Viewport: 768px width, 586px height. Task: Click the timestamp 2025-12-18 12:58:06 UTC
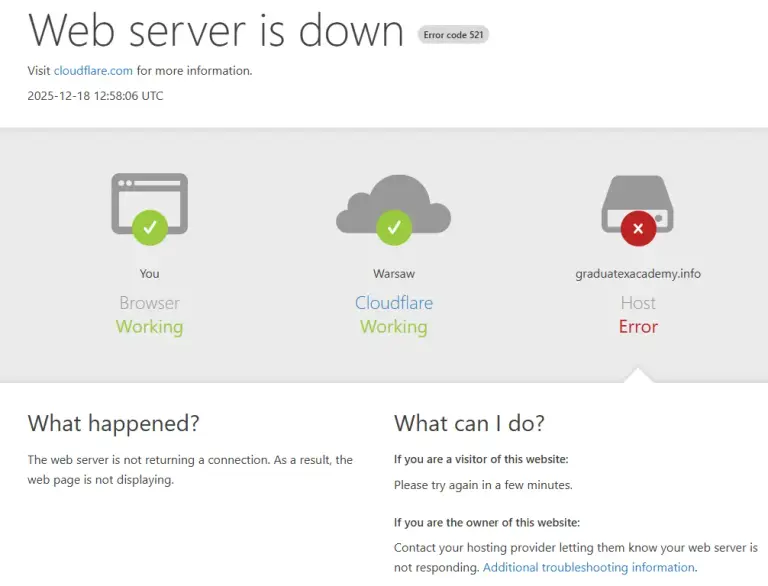coord(95,96)
